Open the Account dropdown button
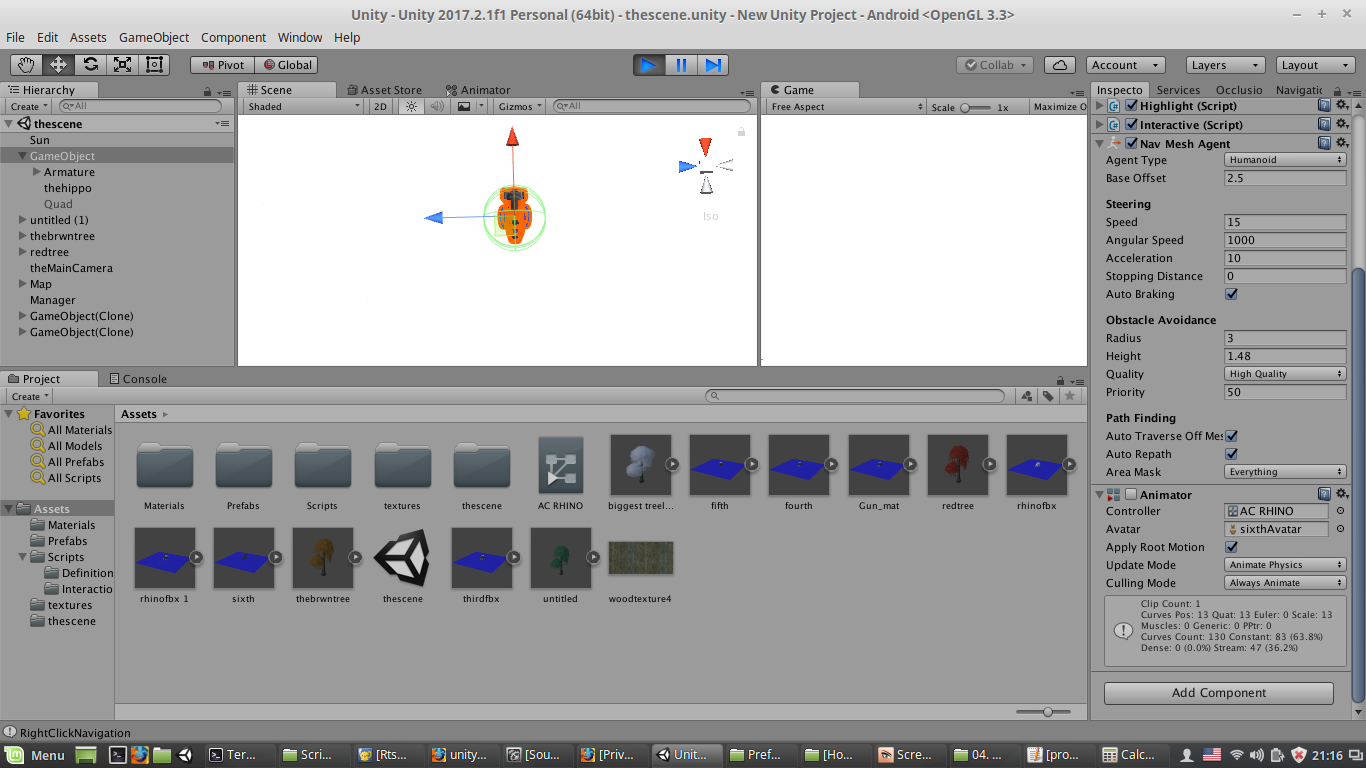 [1125, 65]
